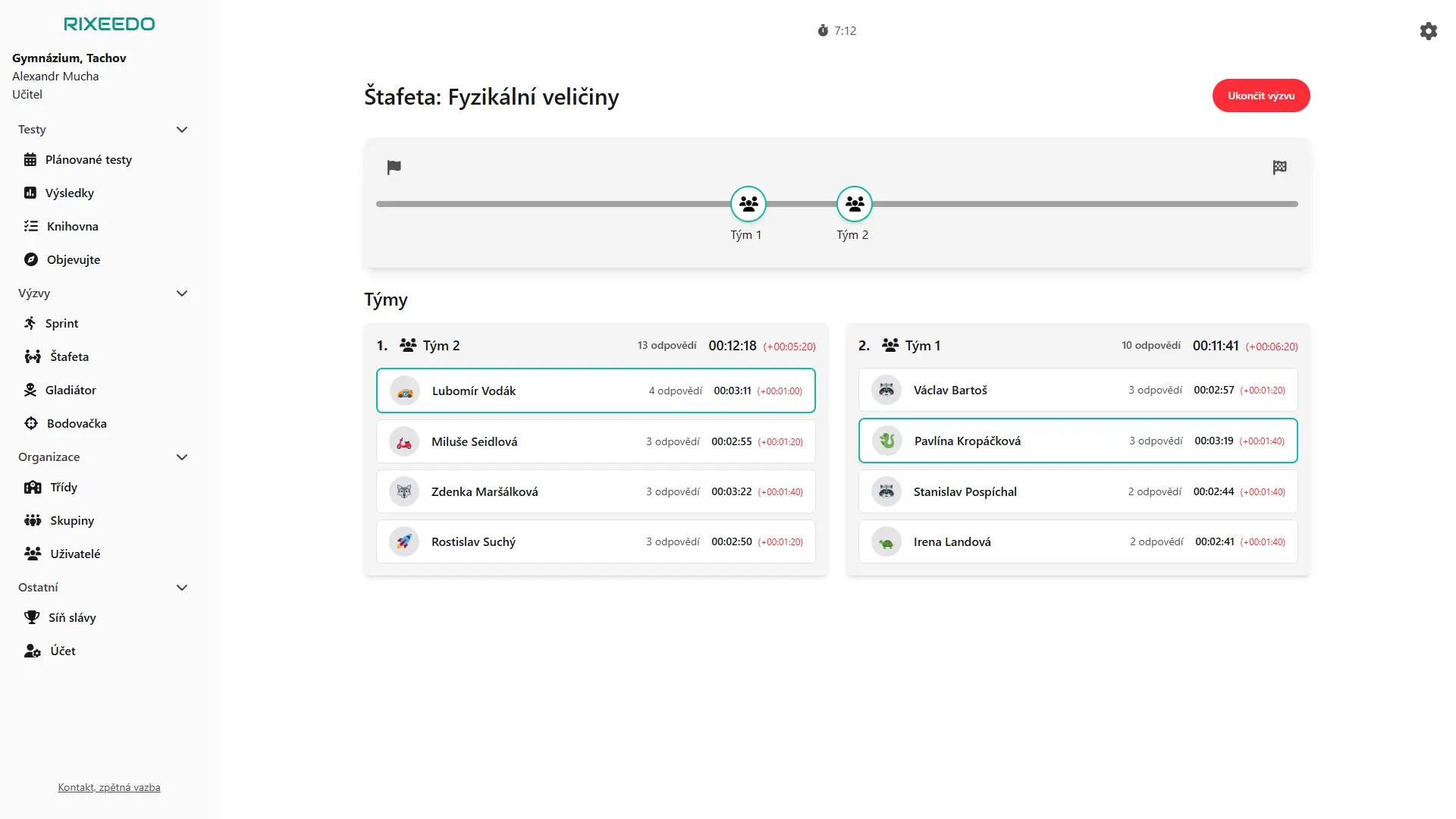Click Lubomír Vodák's car avatar

click(405, 391)
